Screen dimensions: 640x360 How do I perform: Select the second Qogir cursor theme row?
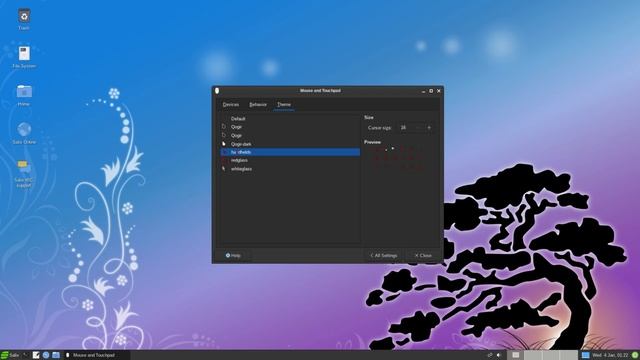click(290, 136)
